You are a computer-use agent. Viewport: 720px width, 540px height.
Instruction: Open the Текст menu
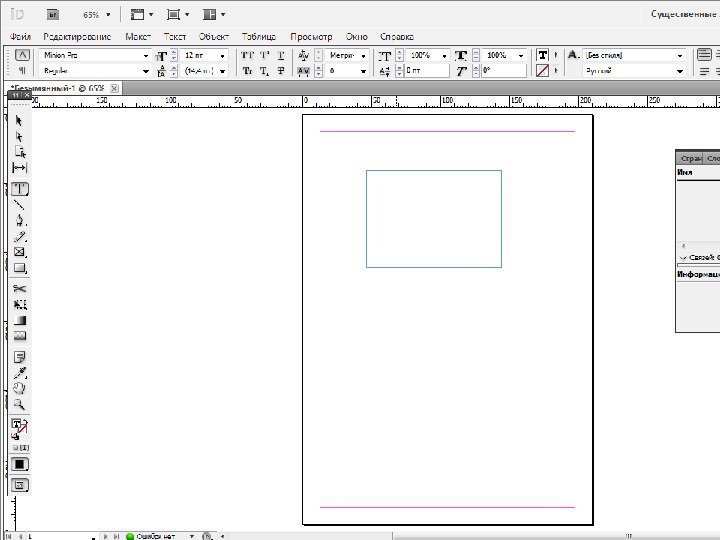[x=175, y=36]
